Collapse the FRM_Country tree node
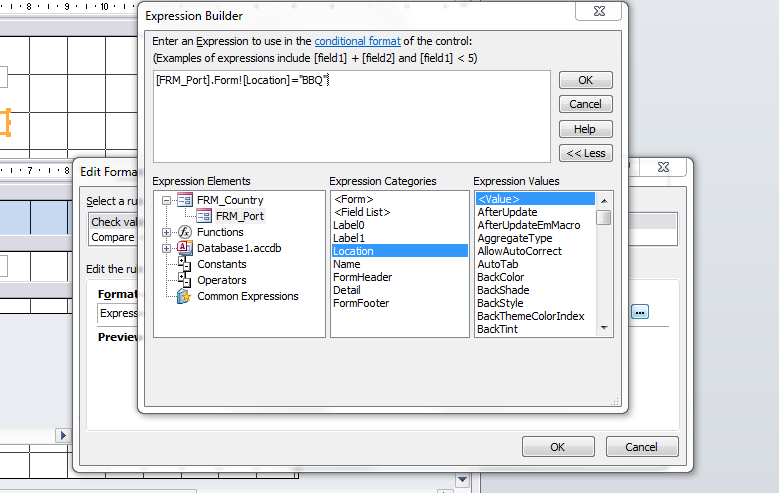Viewport: 779px width, 493px height. click(166, 200)
